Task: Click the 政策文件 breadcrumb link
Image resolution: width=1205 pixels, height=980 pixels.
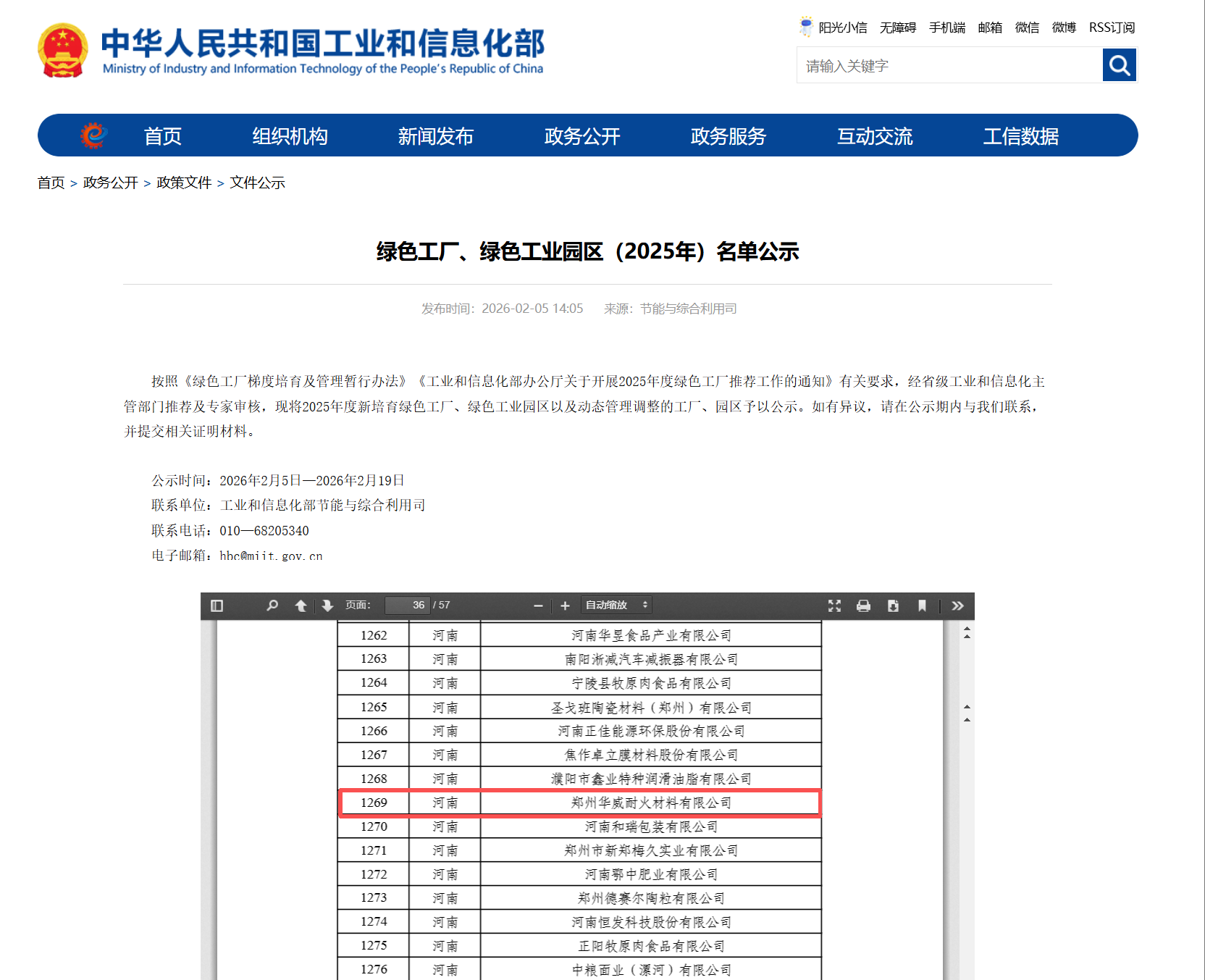Action: point(184,183)
